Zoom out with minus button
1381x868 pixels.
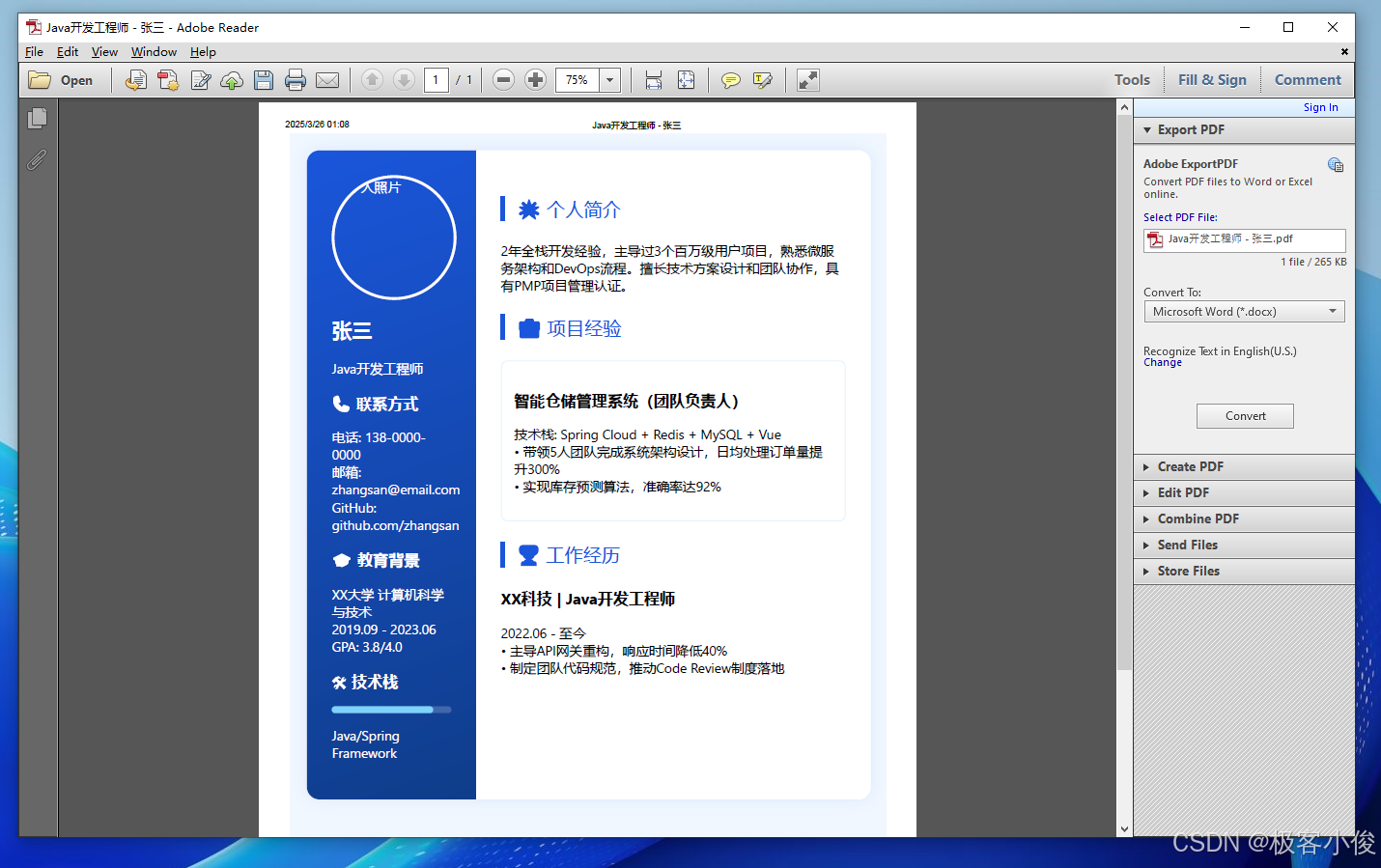[503, 80]
